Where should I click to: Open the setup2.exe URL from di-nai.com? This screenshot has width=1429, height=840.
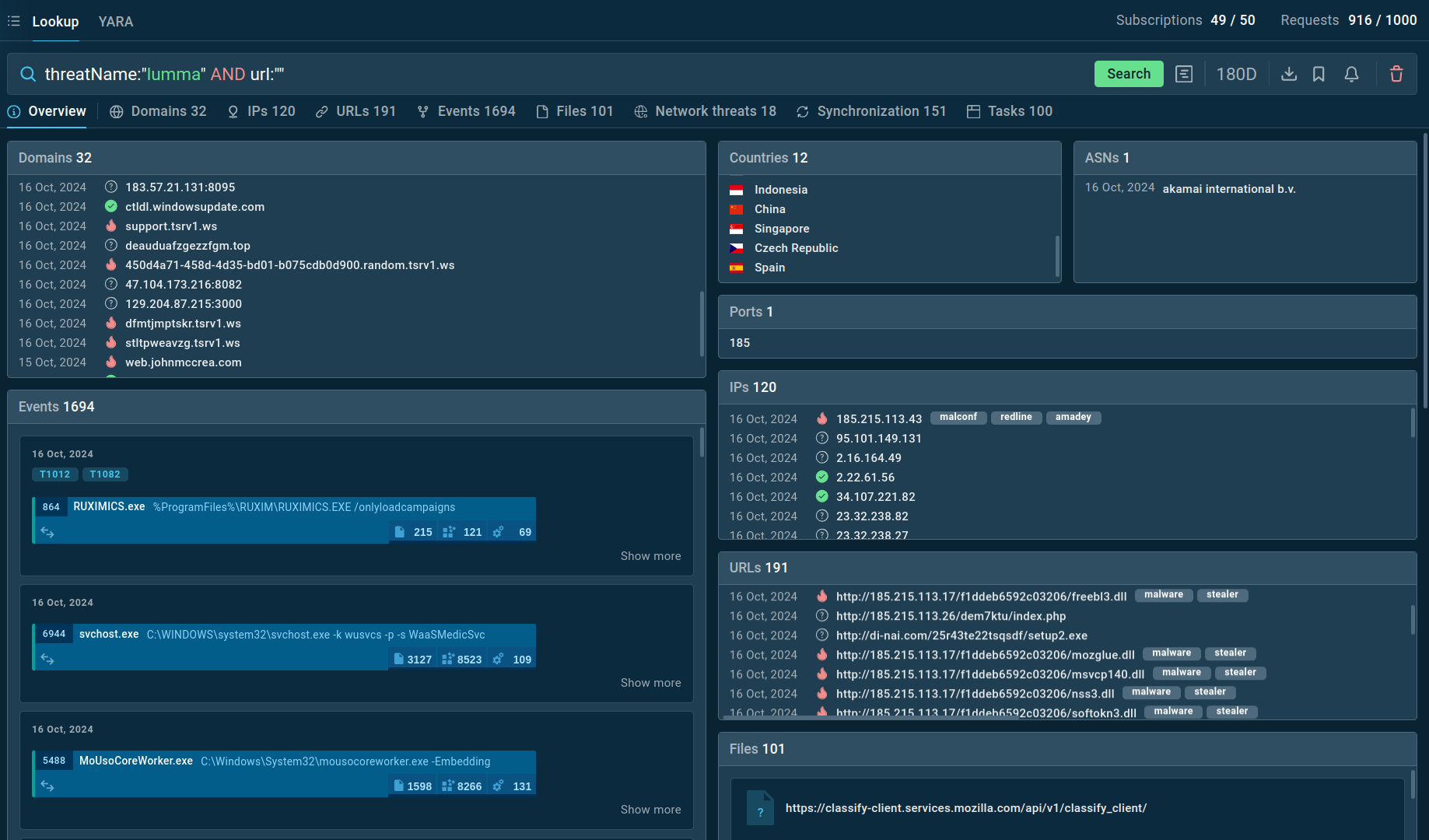tap(961, 635)
